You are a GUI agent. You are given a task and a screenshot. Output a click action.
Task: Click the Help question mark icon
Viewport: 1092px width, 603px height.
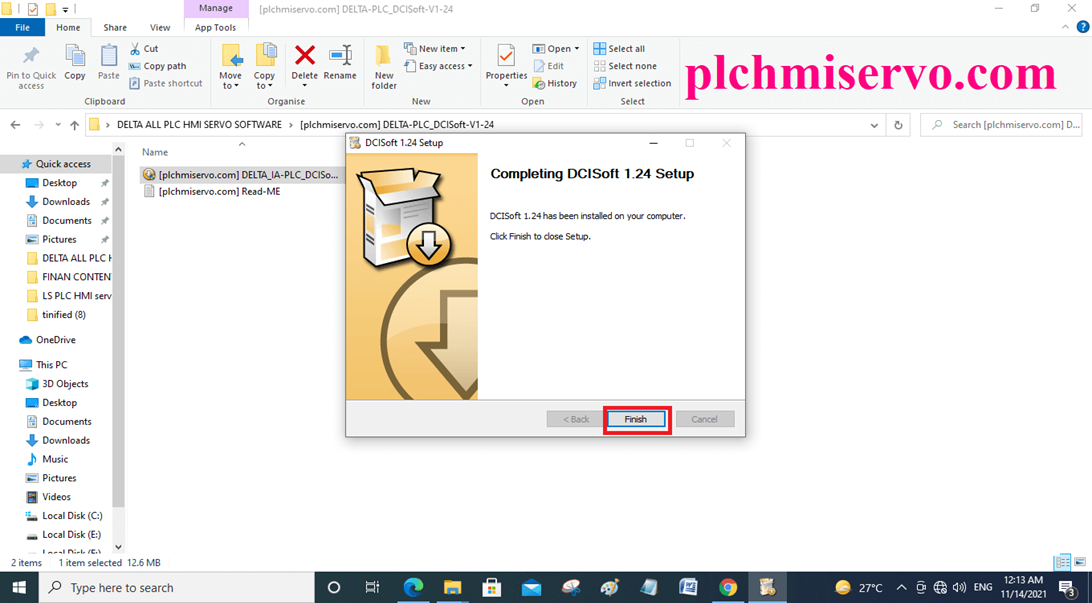[1083, 27]
